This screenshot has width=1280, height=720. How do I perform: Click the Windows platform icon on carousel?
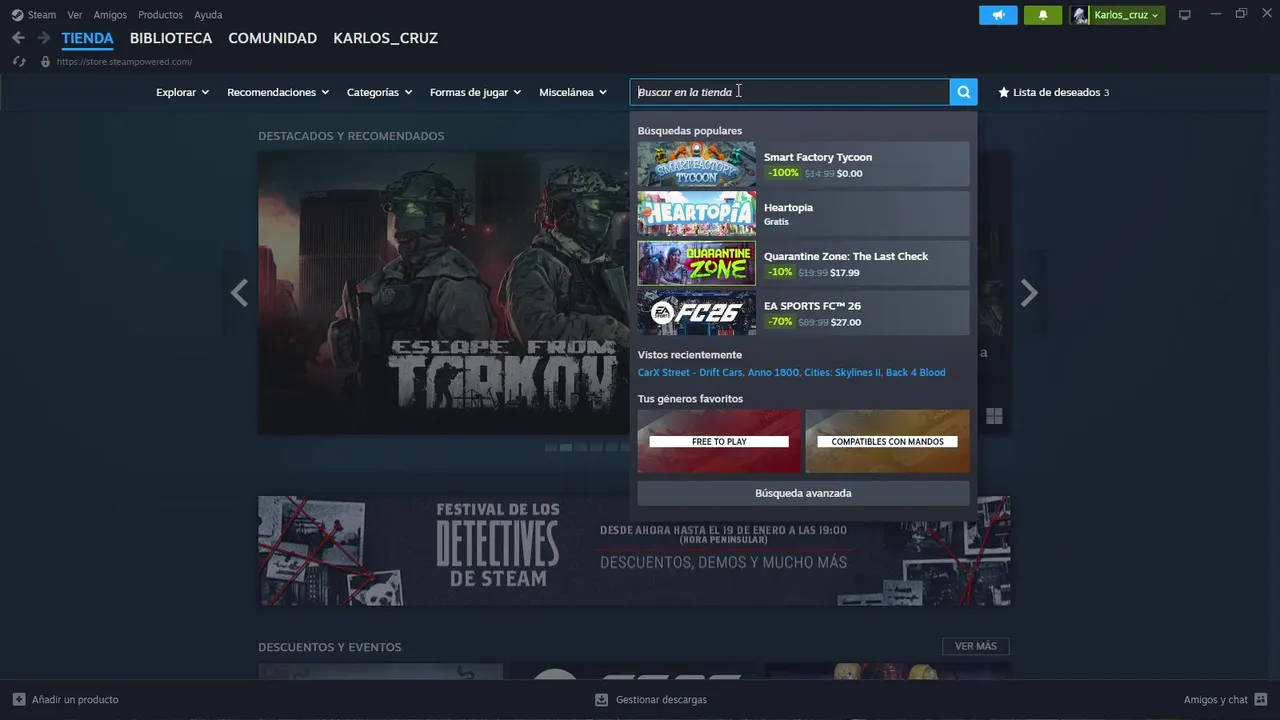pyautogui.click(x=994, y=416)
